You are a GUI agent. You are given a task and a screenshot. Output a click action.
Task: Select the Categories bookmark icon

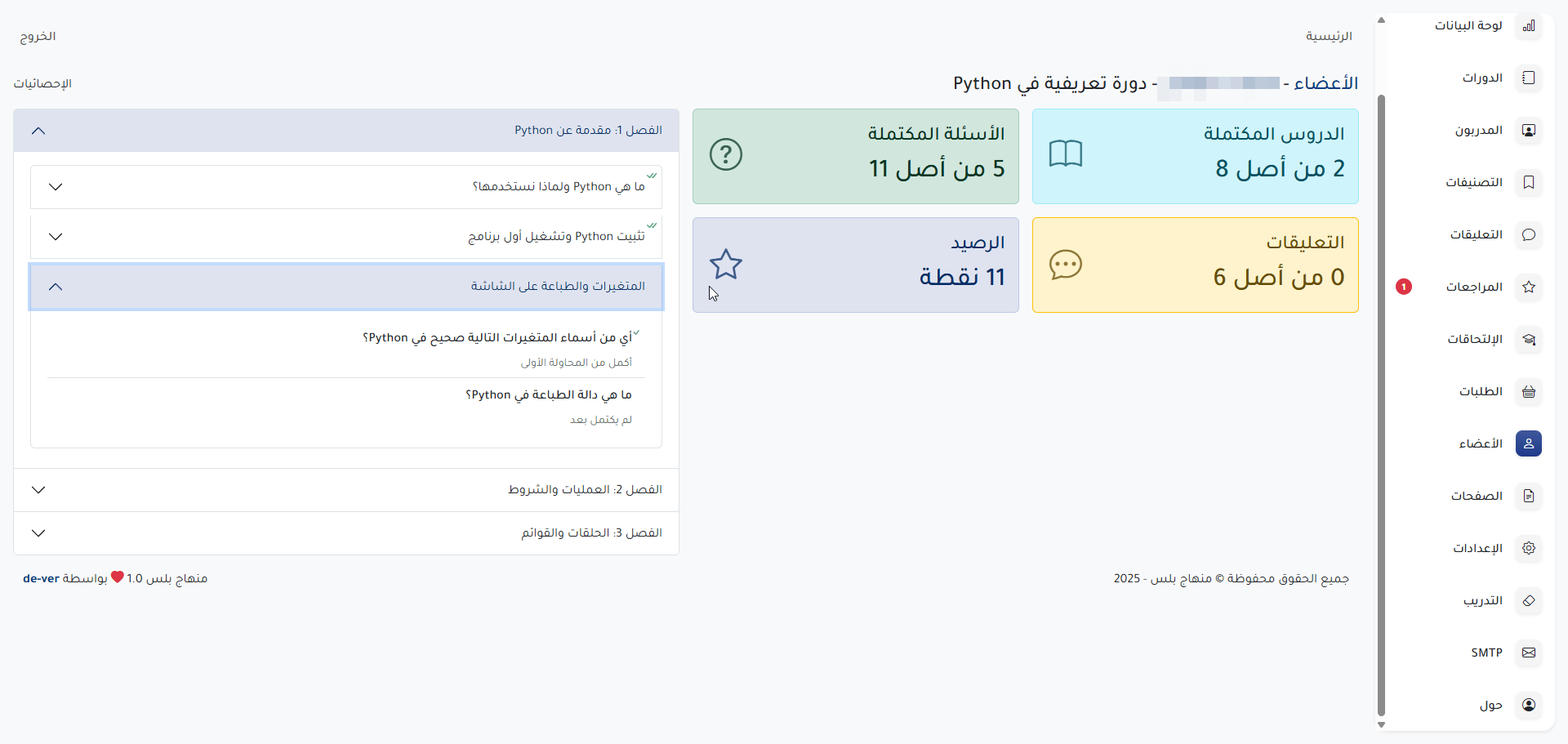coord(1529,182)
